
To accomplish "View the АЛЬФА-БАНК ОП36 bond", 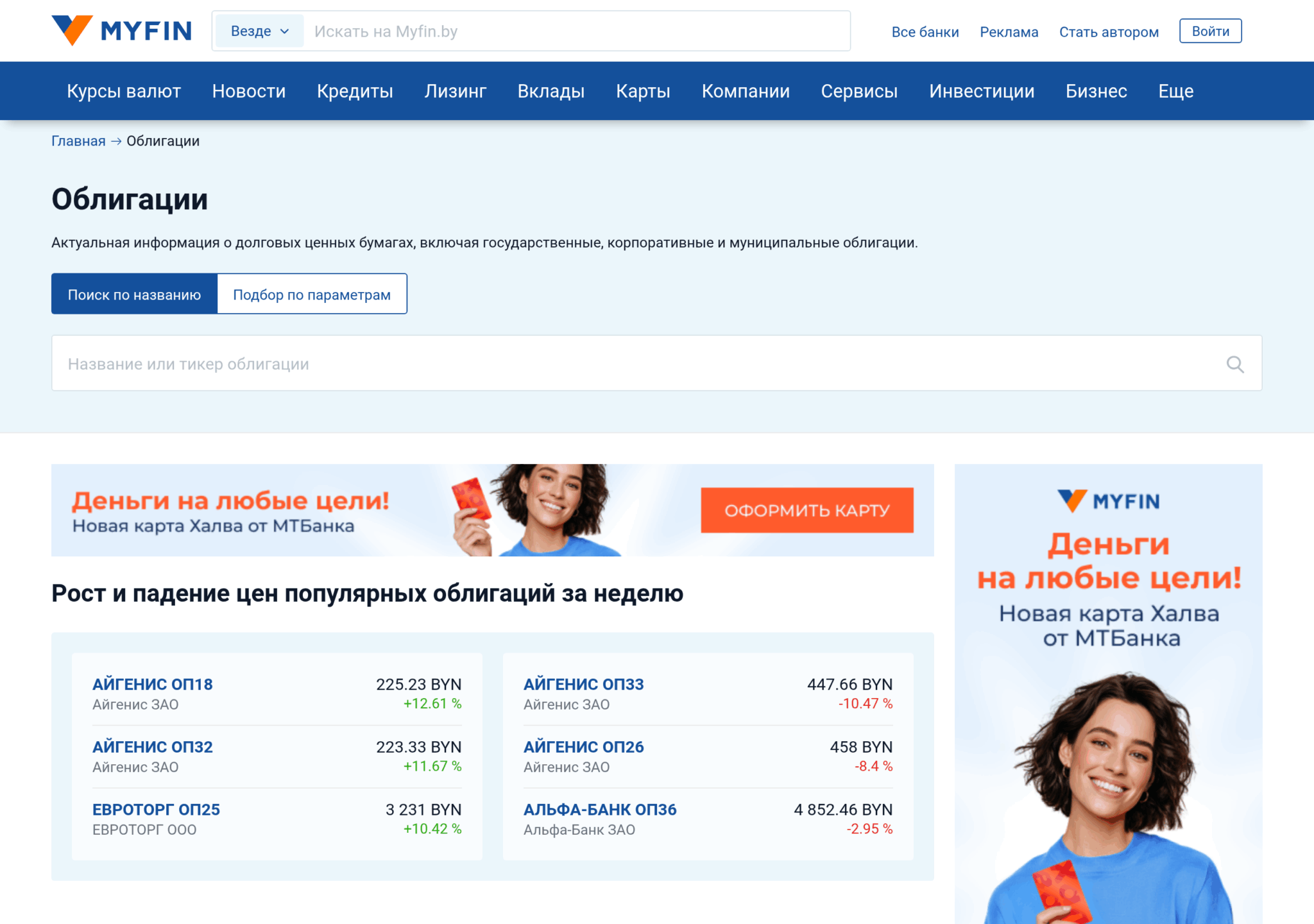I will coord(600,809).
